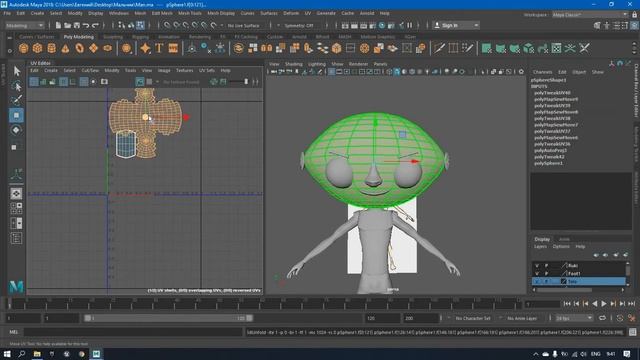Click Save Scene disk icon
Image resolution: width=640 pixels, height=360 pixels.
coord(77,25)
